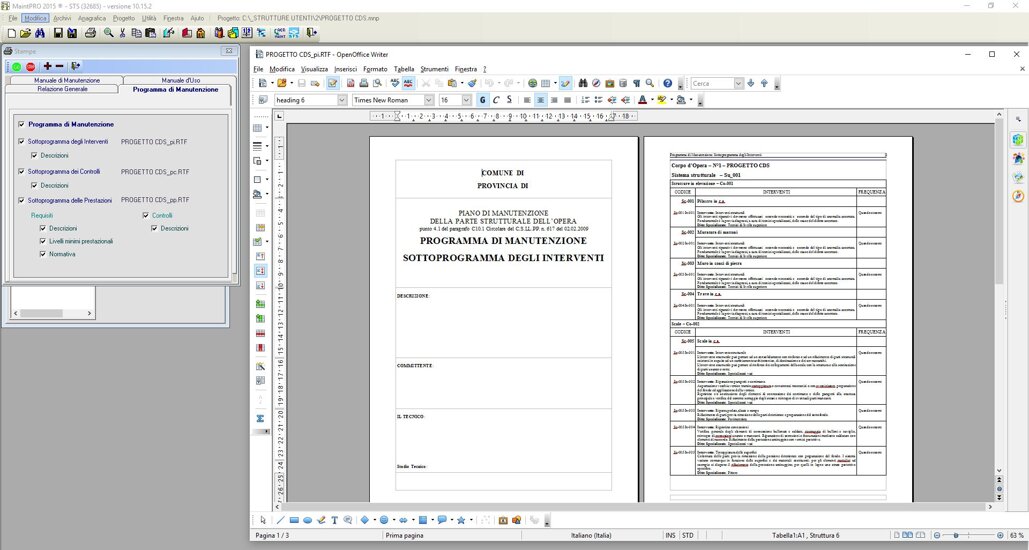The image size is (1029, 550).
Task: Click the printer icon in MaintPRO toolbar
Action: (x=90, y=33)
